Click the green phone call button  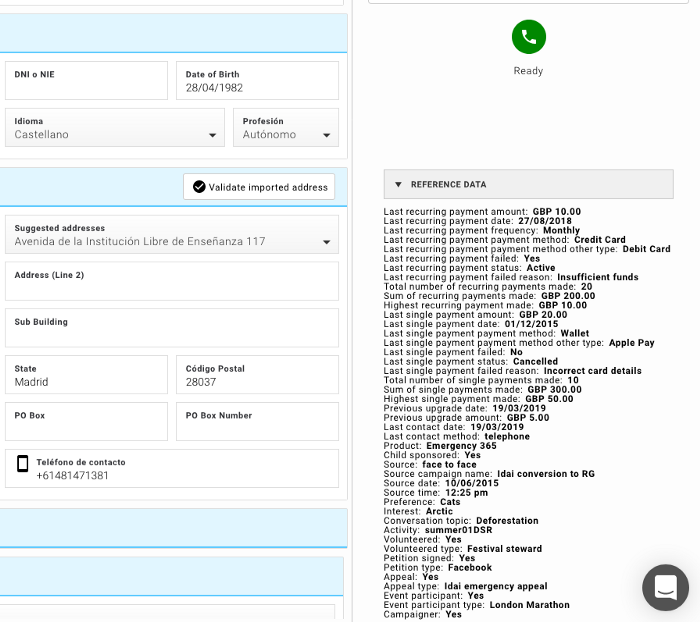point(529,37)
